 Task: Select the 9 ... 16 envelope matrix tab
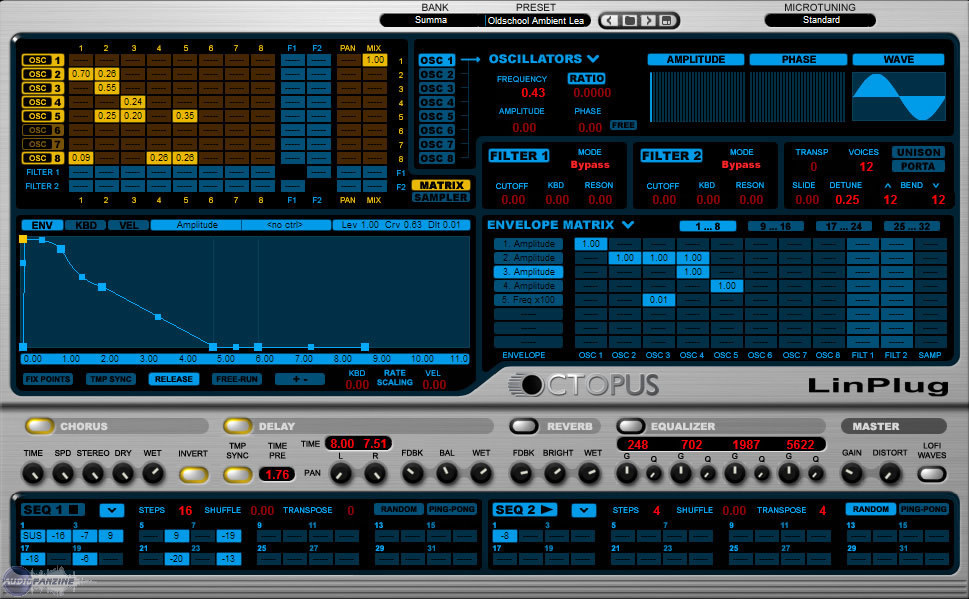[x=774, y=226]
